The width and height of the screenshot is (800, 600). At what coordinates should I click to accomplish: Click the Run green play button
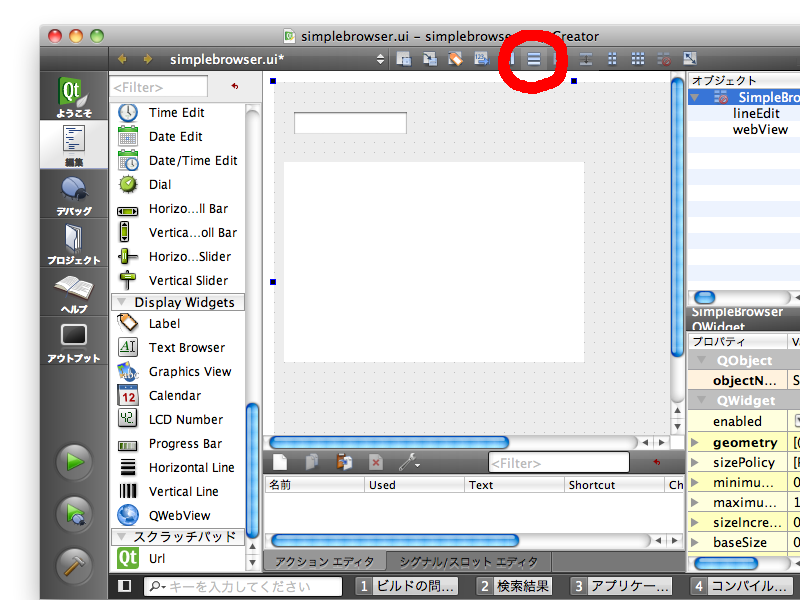[x=74, y=462]
